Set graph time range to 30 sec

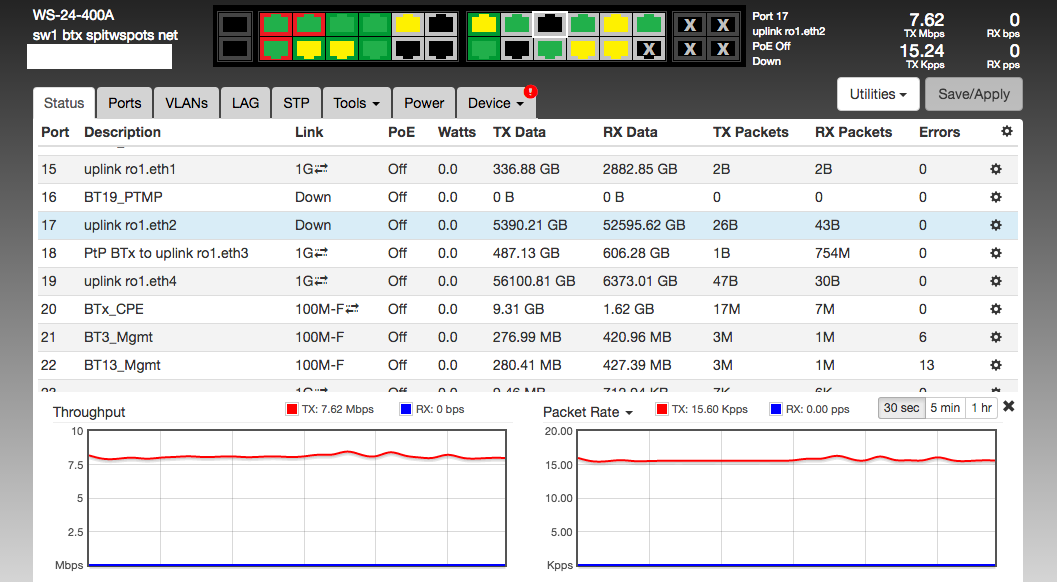click(x=900, y=408)
